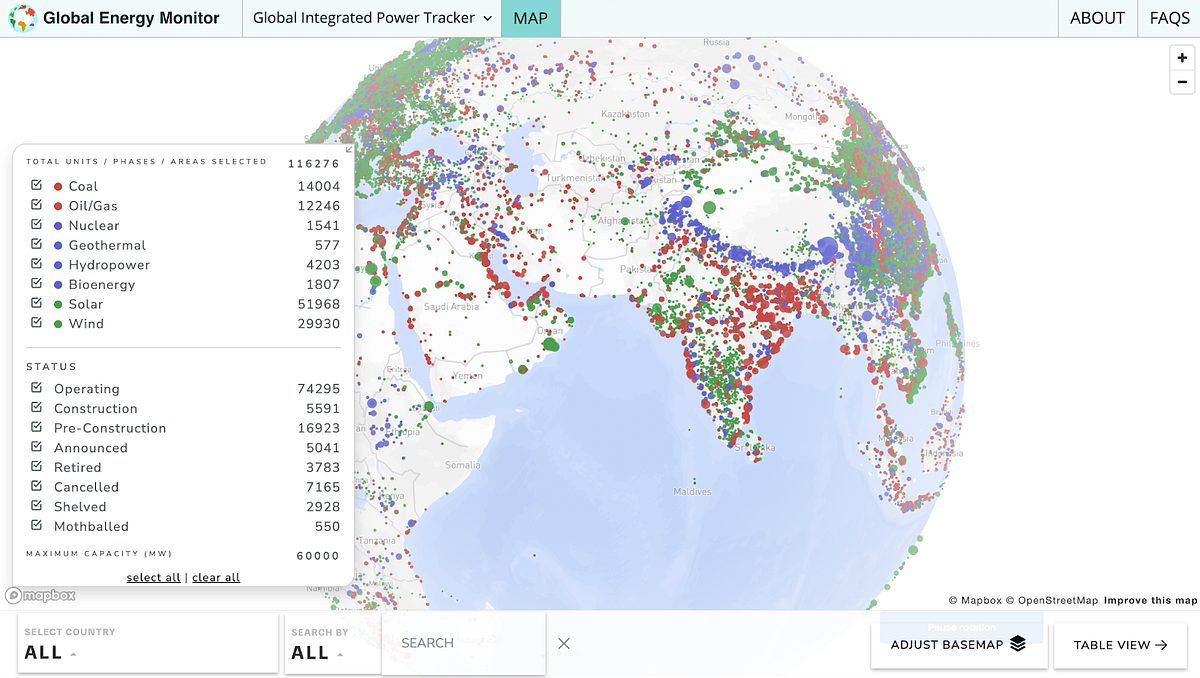
Task: Disable the Operating status filter
Action: pos(37,388)
